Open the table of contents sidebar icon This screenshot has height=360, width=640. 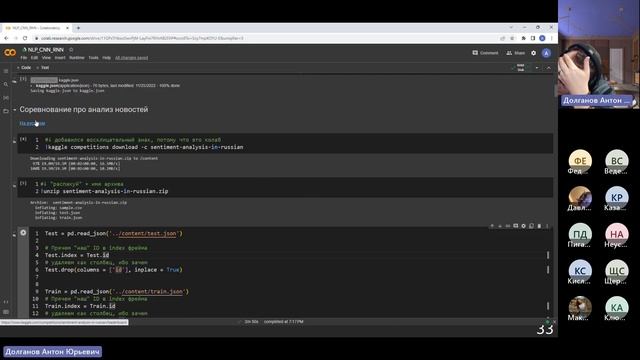pyautogui.click(x=6, y=71)
